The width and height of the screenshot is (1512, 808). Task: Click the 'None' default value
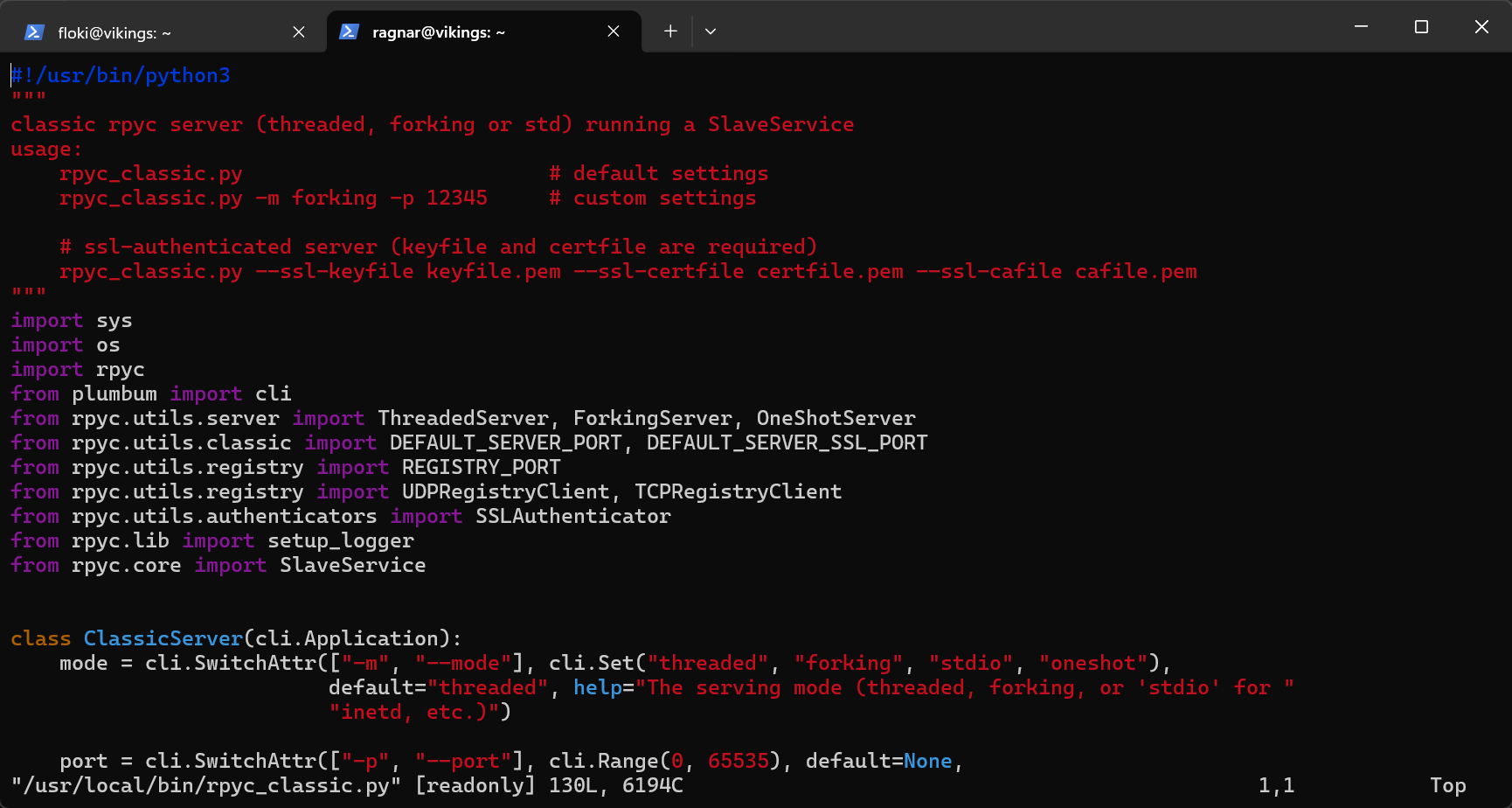pos(928,761)
